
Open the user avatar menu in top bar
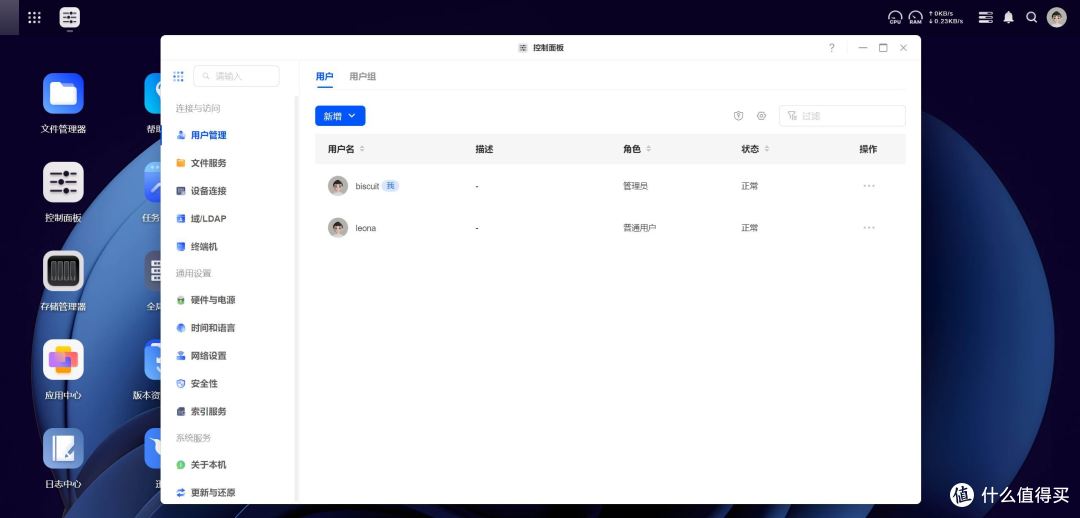coord(1057,17)
